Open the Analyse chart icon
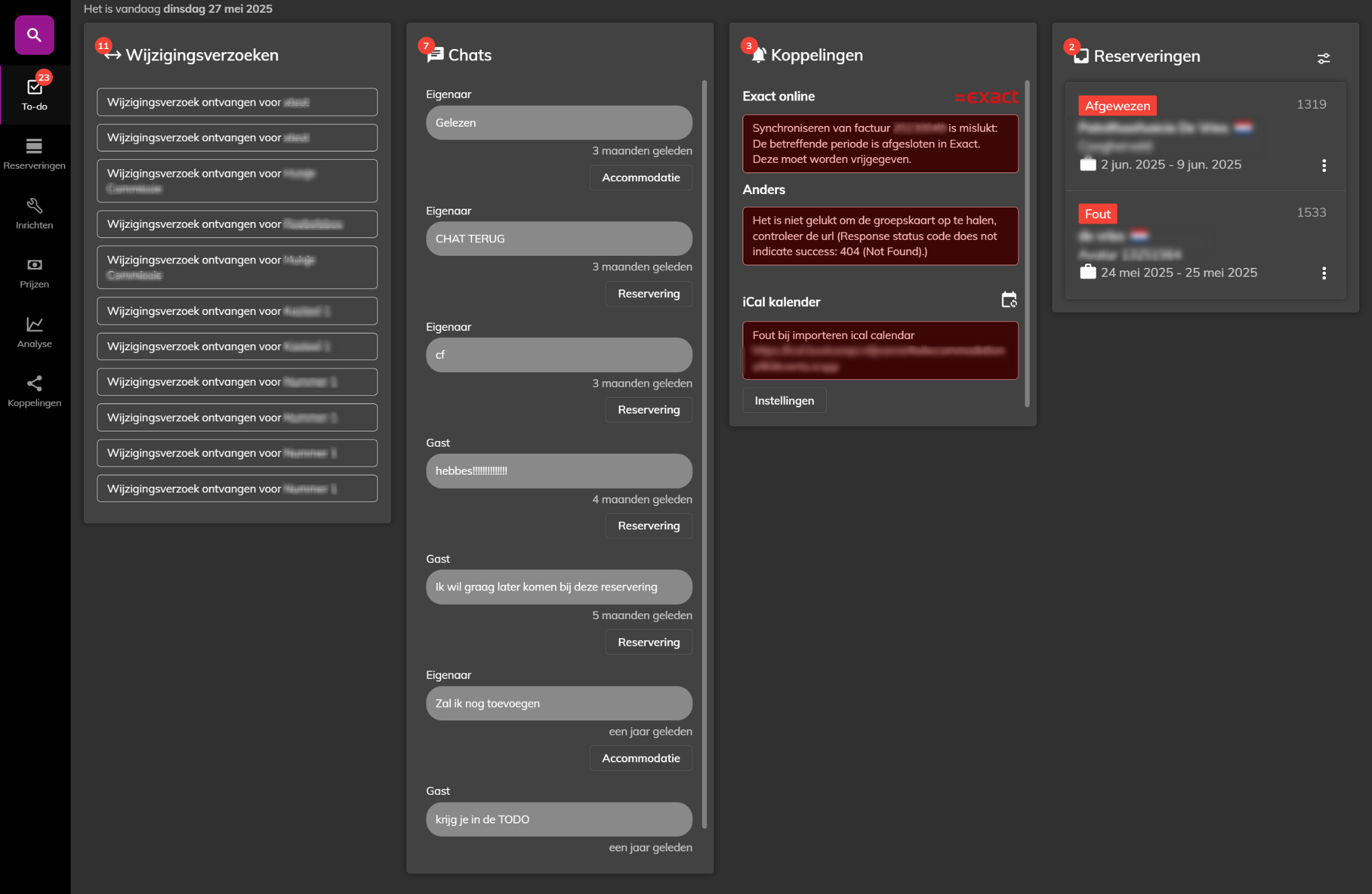 [34, 325]
